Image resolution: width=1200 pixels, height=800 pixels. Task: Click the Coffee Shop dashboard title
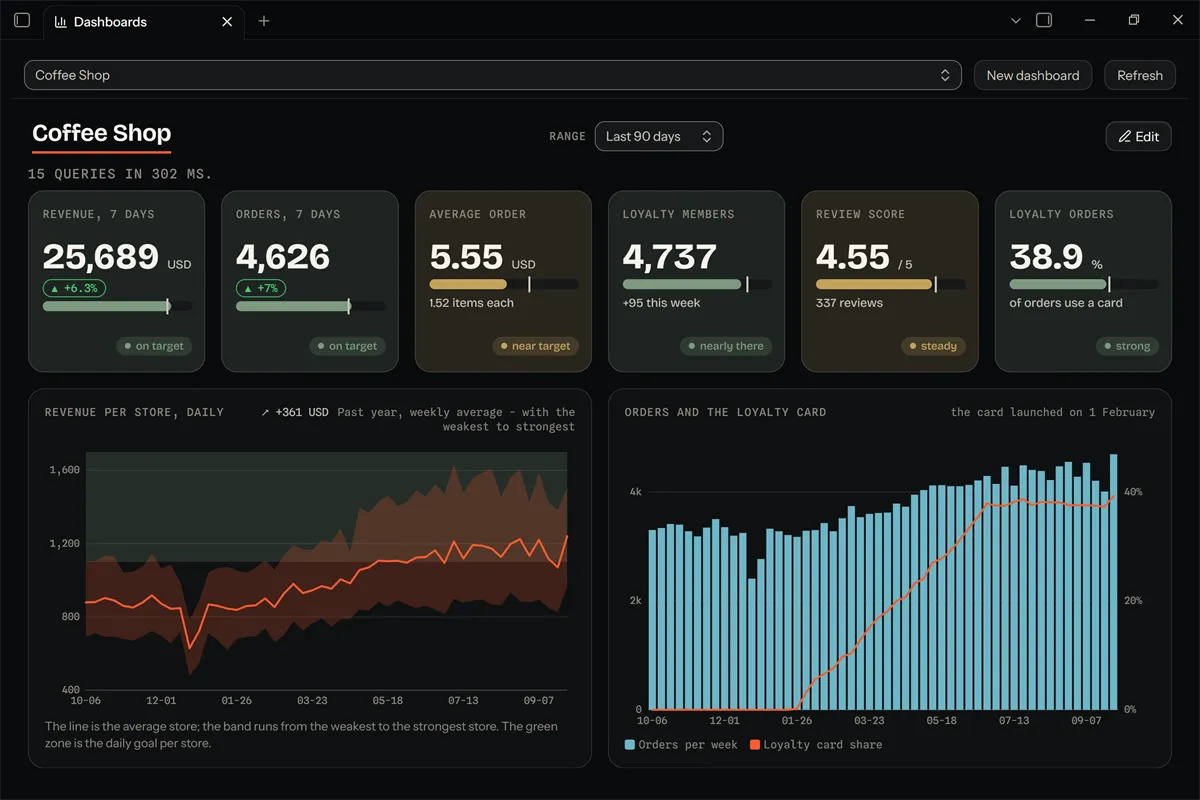(x=102, y=133)
